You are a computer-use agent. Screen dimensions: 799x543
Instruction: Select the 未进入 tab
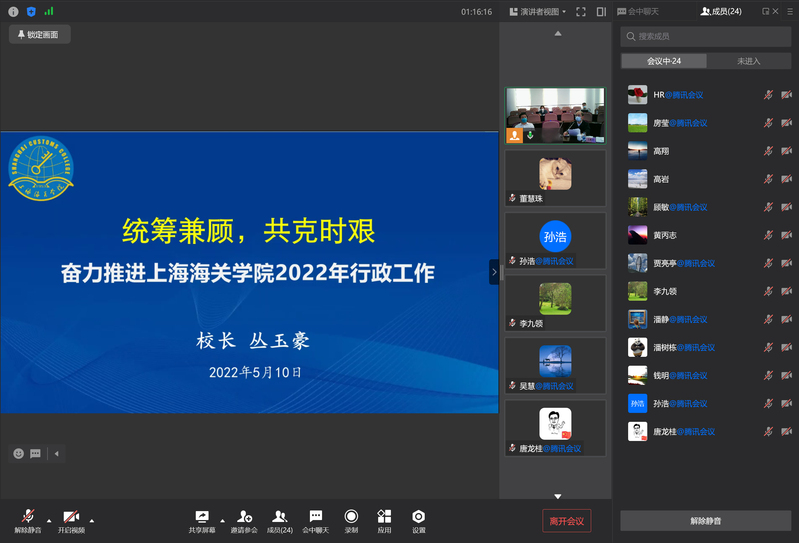749,61
